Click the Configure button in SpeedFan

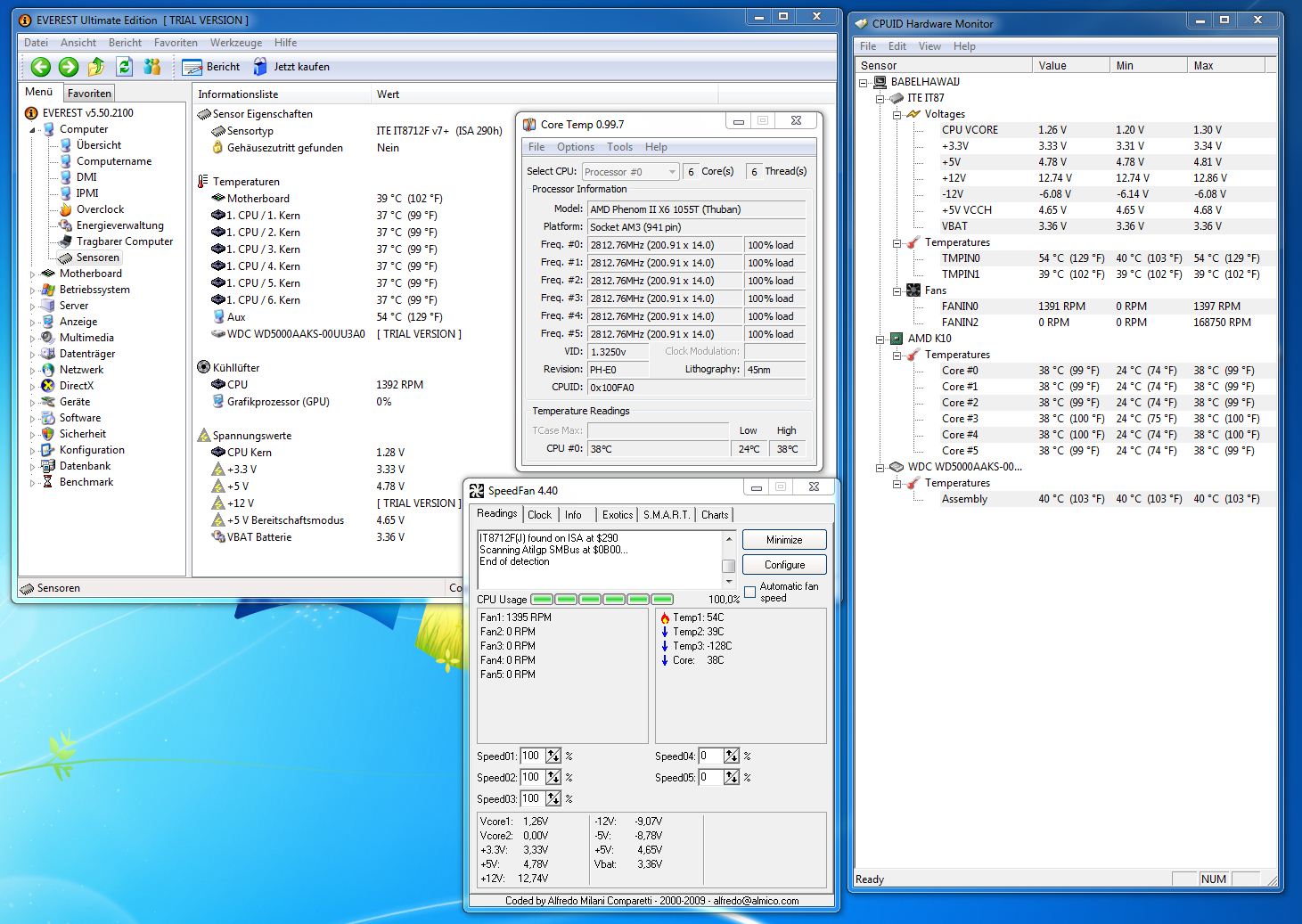784,565
